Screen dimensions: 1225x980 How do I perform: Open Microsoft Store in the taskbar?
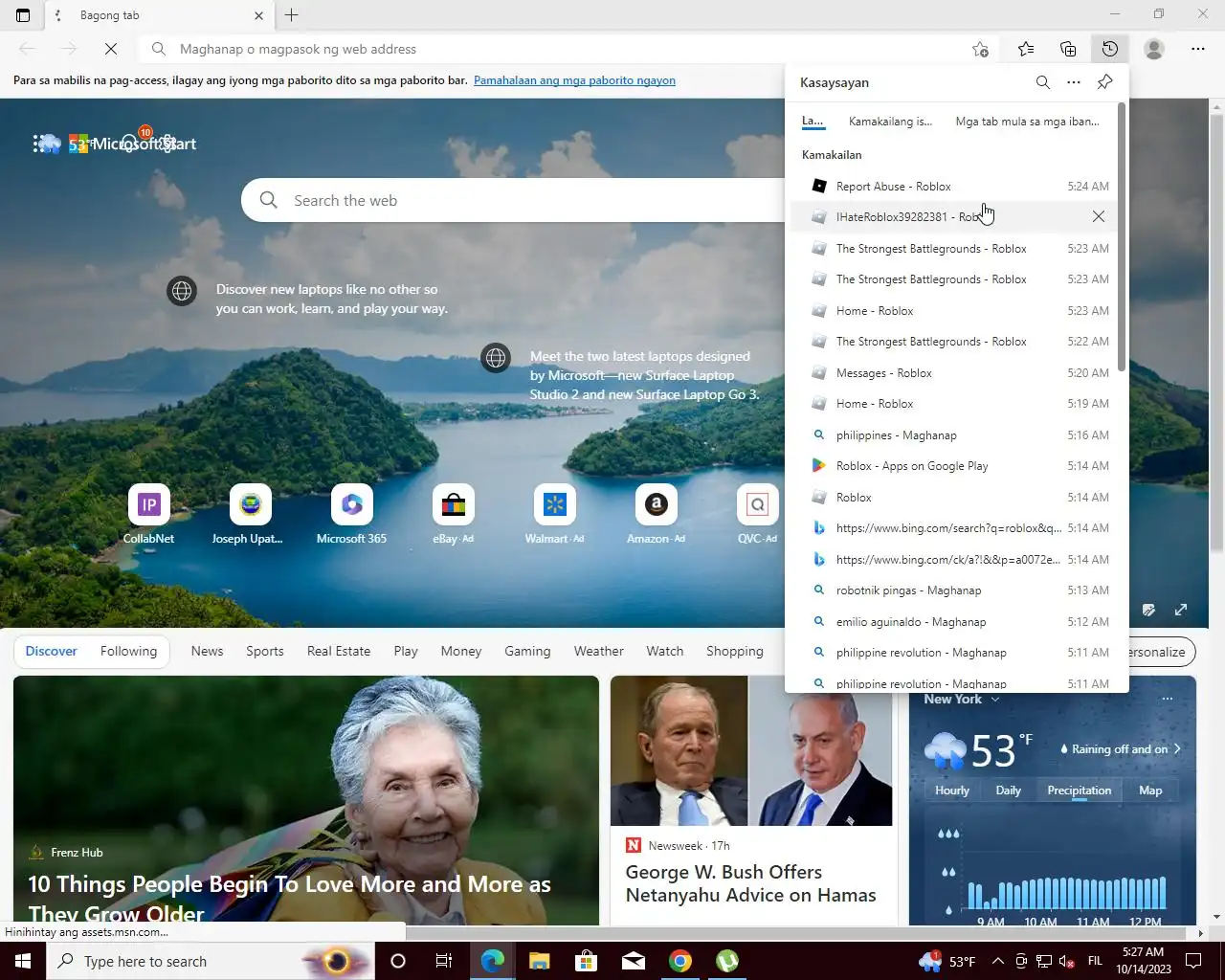point(586,961)
